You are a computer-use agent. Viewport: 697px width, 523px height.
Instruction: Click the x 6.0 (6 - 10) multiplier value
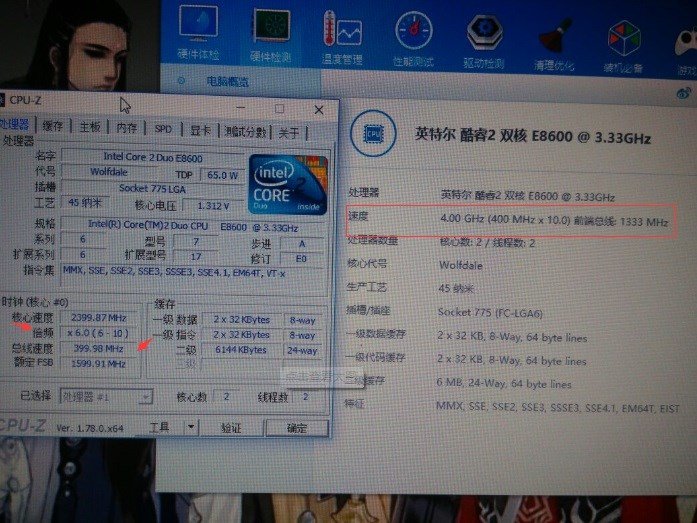click(98, 333)
